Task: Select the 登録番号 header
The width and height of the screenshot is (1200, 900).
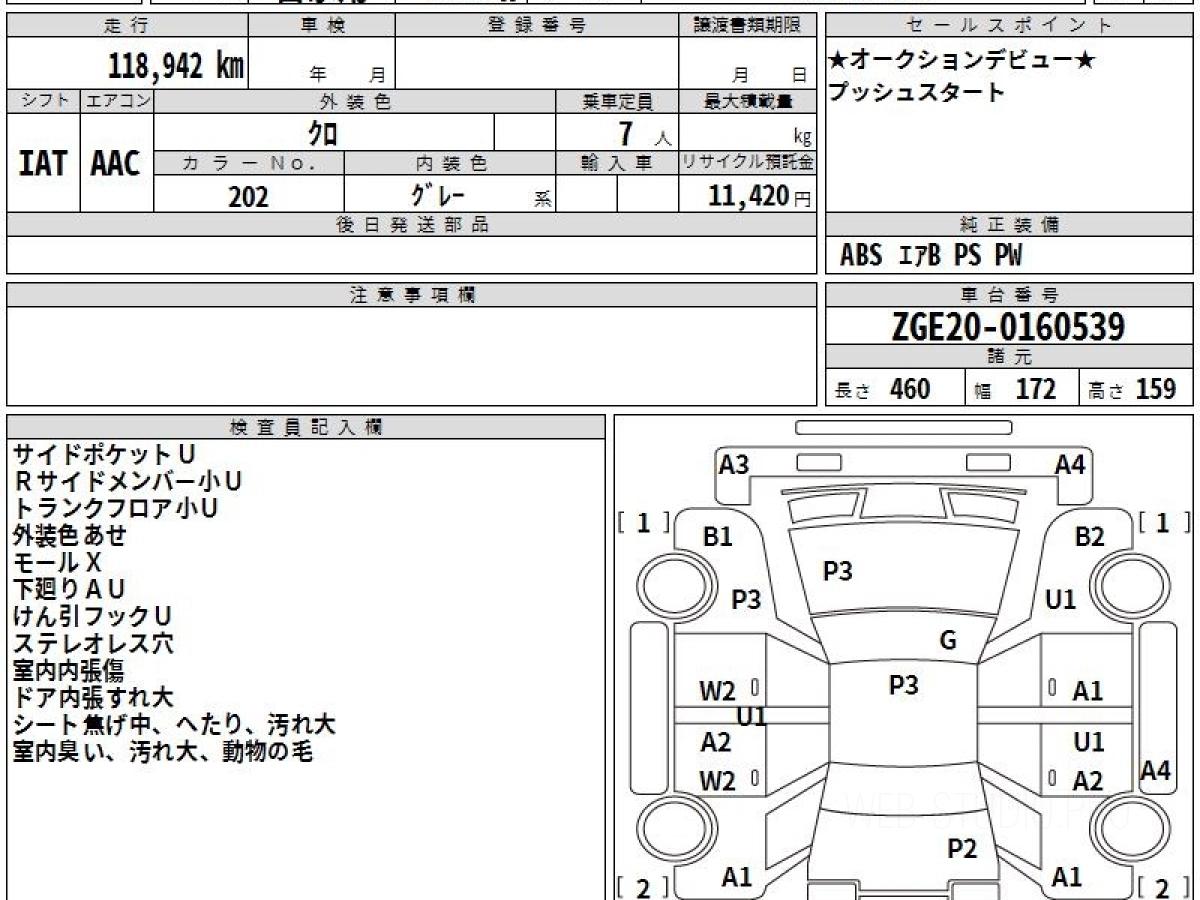Action: tap(537, 26)
